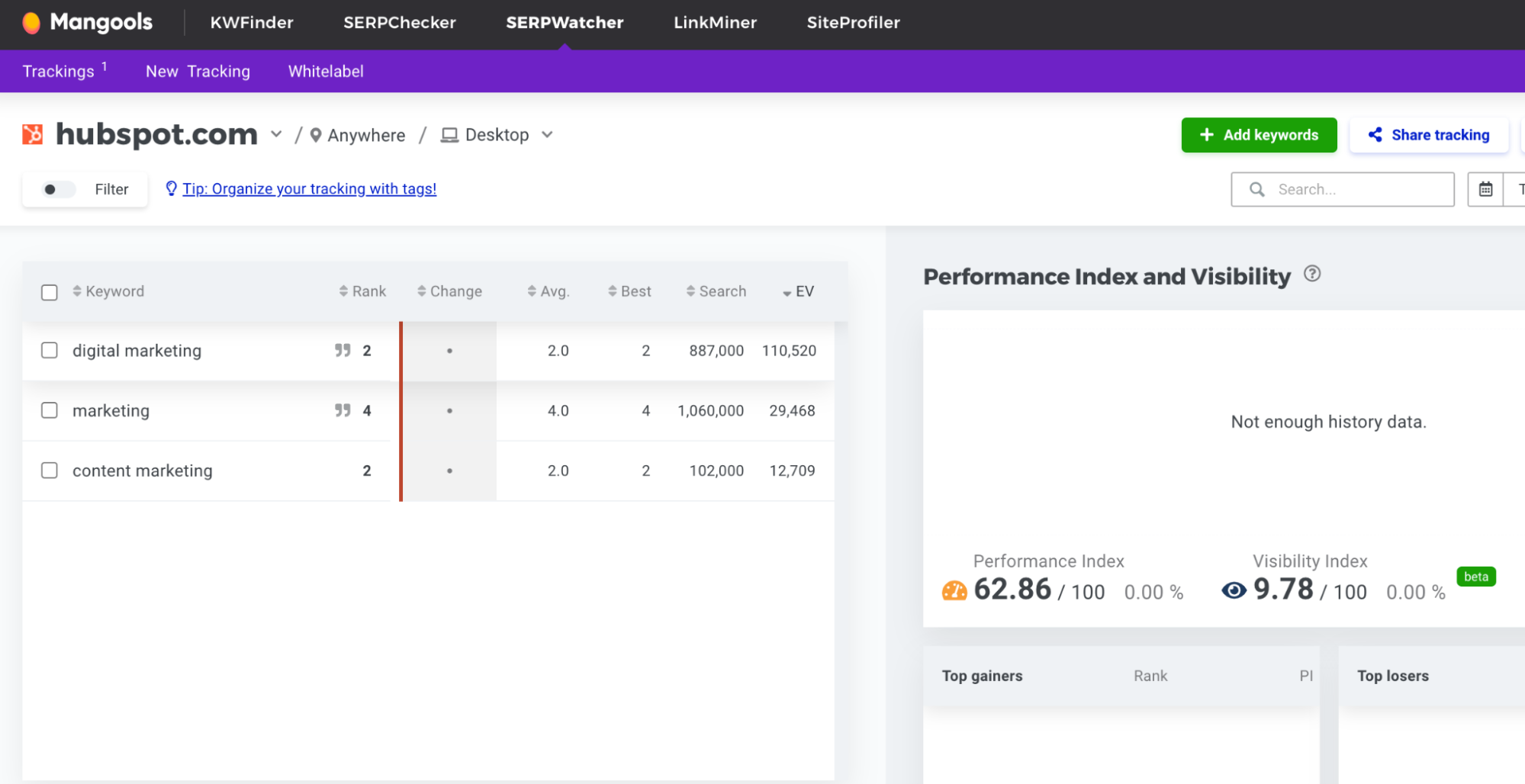Click the 887,000 search volume value
Viewport: 1525px width, 784px height.
point(716,350)
